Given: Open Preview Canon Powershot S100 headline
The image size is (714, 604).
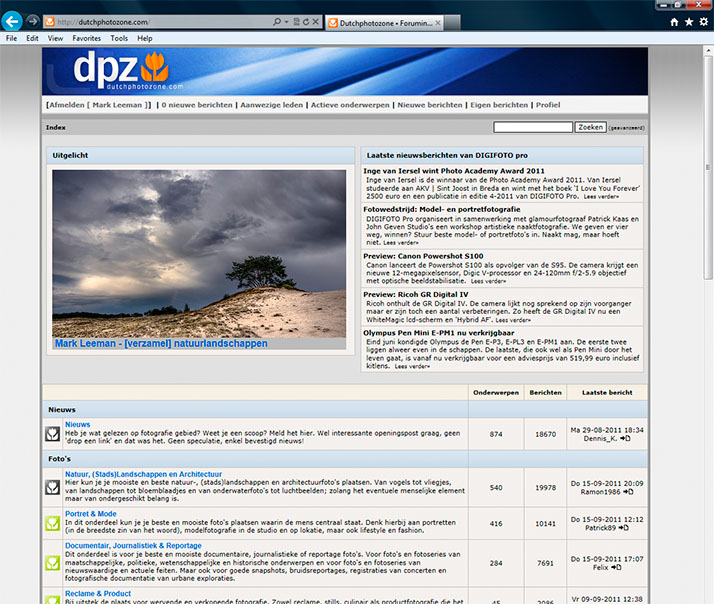Looking at the screenshot, I should (x=423, y=256).
